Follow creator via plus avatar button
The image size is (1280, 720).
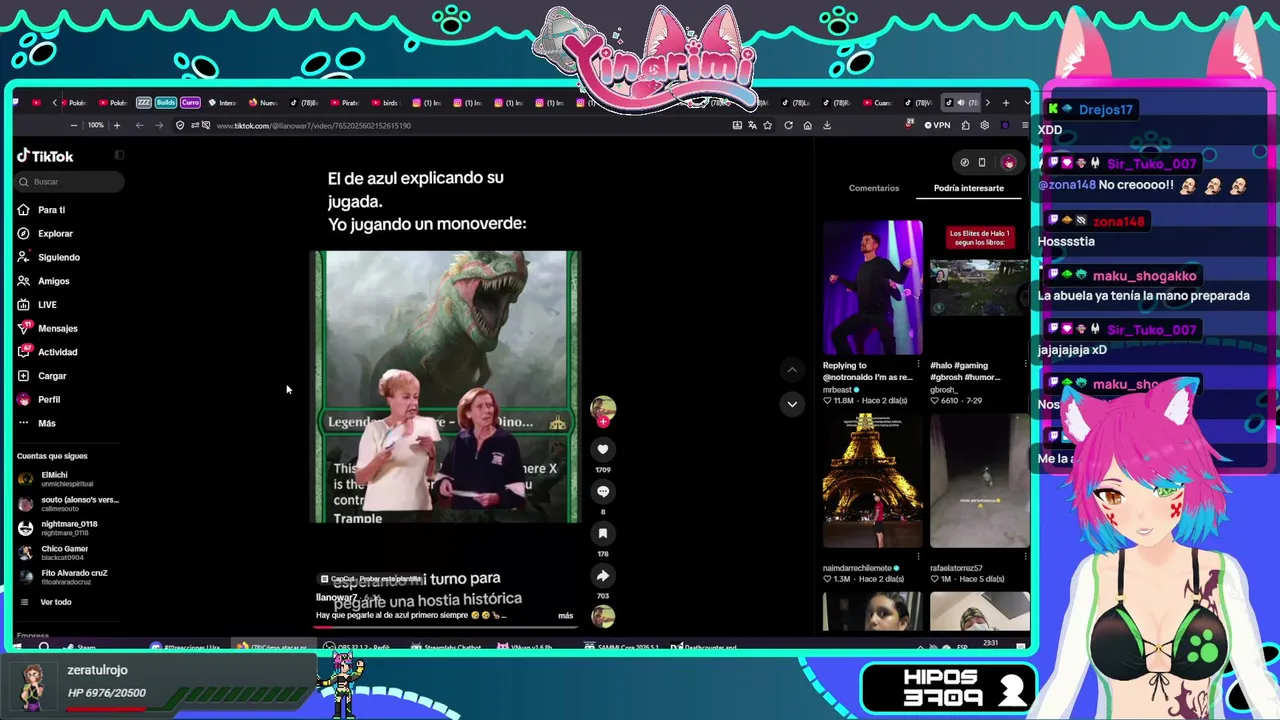tap(603, 421)
